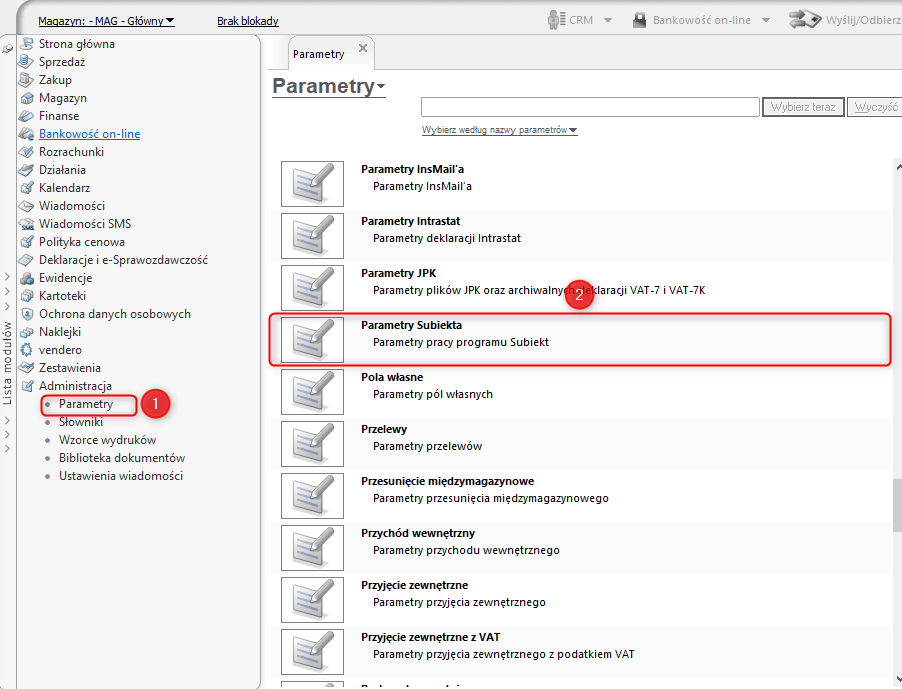This screenshot has height=689, width=902.
Task: Select the Kalendarz sidebar icon
Action: click(x=26, y=188)
